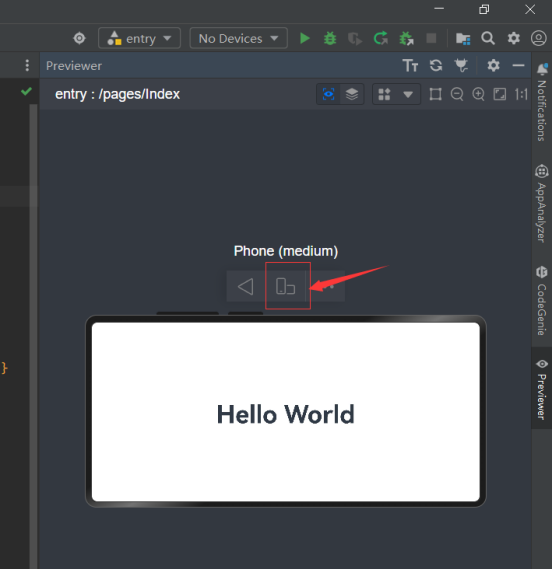Image resolution: width=552 pixels, height=569 pixels.
Task: Toggle the component layers view
Action: click(352, 94)
